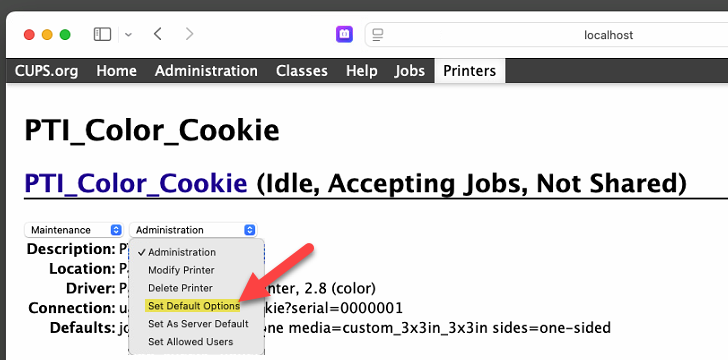Switch to the Home tab
The width and height of the screenshot is (728, 360).
coord(117,71)
